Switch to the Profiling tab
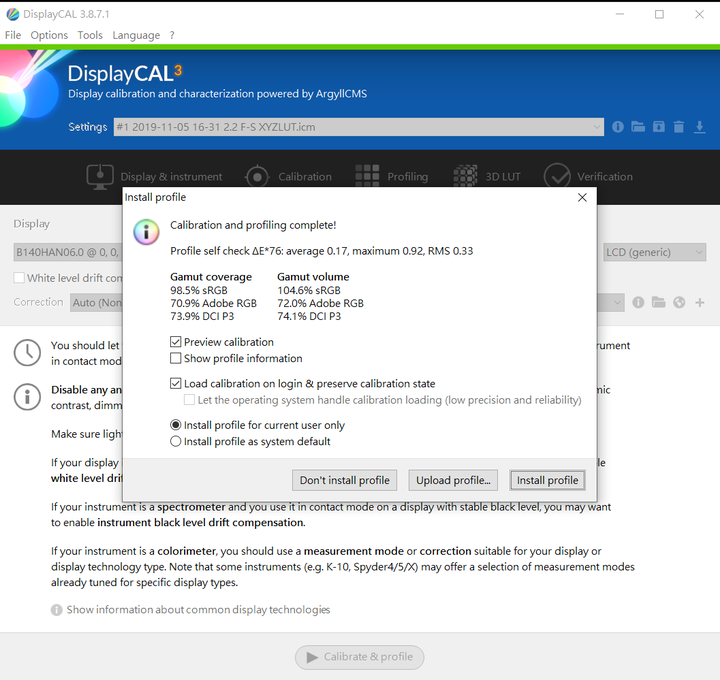The width and height of the screenshot is (720, 680). point(392,177)
